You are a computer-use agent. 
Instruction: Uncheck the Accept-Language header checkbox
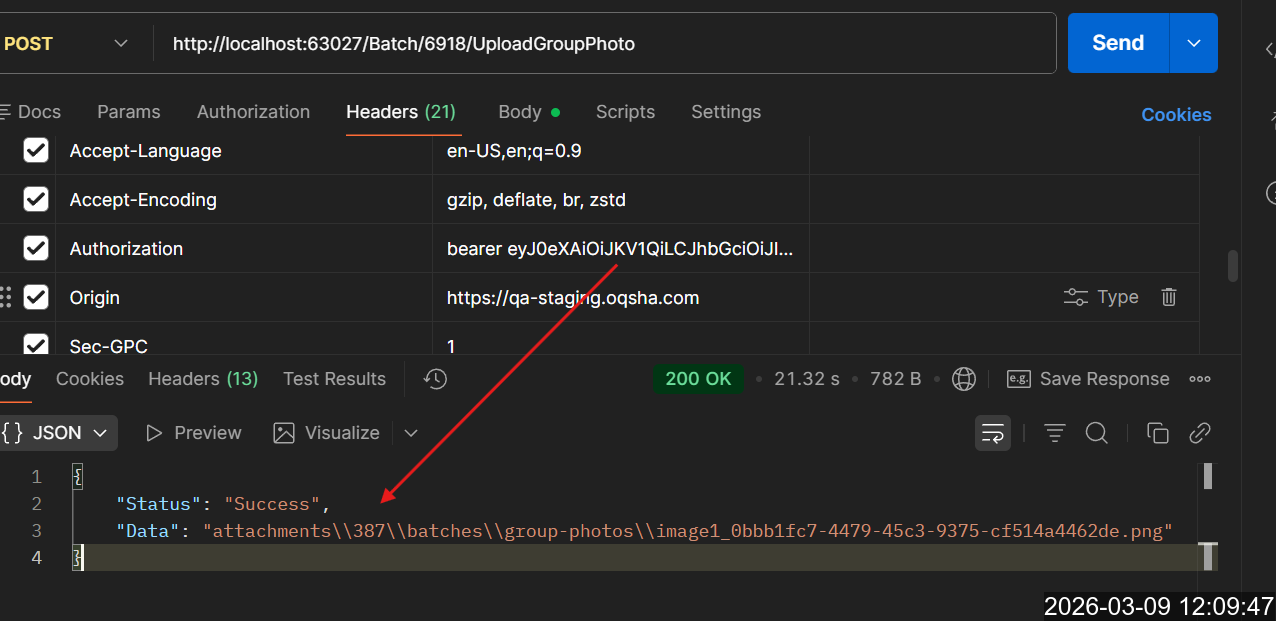[36, 151]
